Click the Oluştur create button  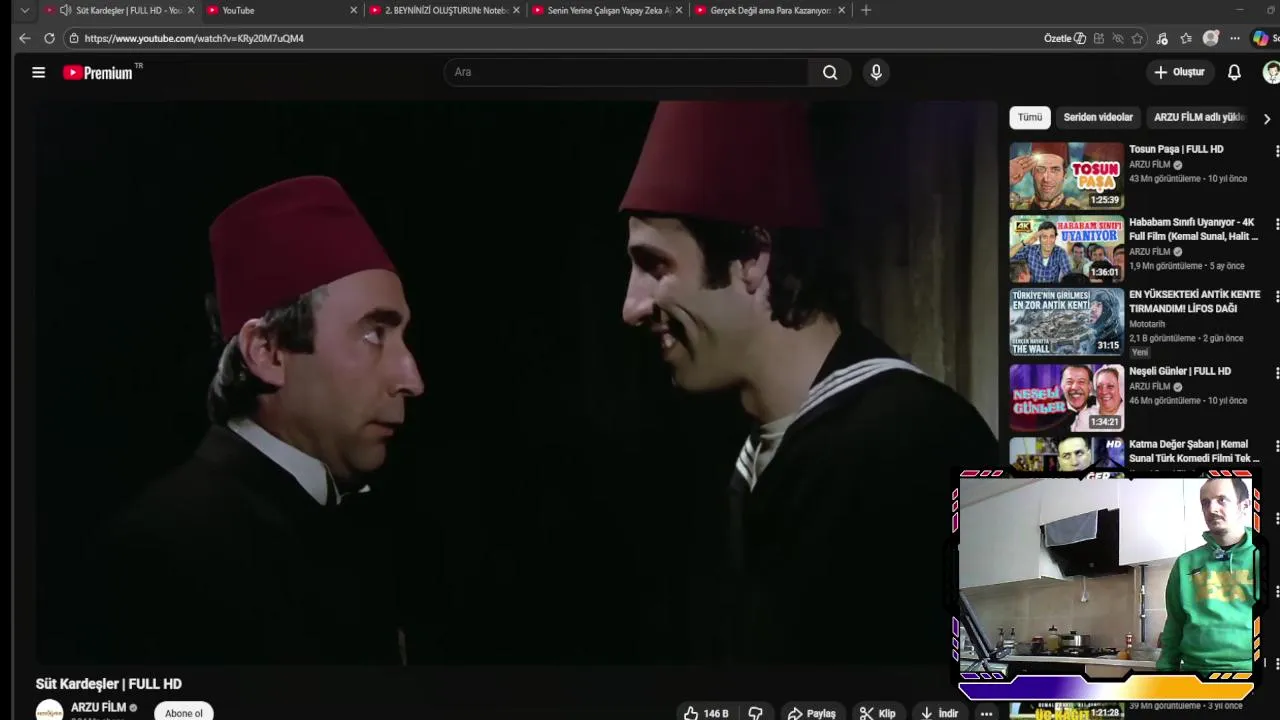click(x=1180, y=72)
